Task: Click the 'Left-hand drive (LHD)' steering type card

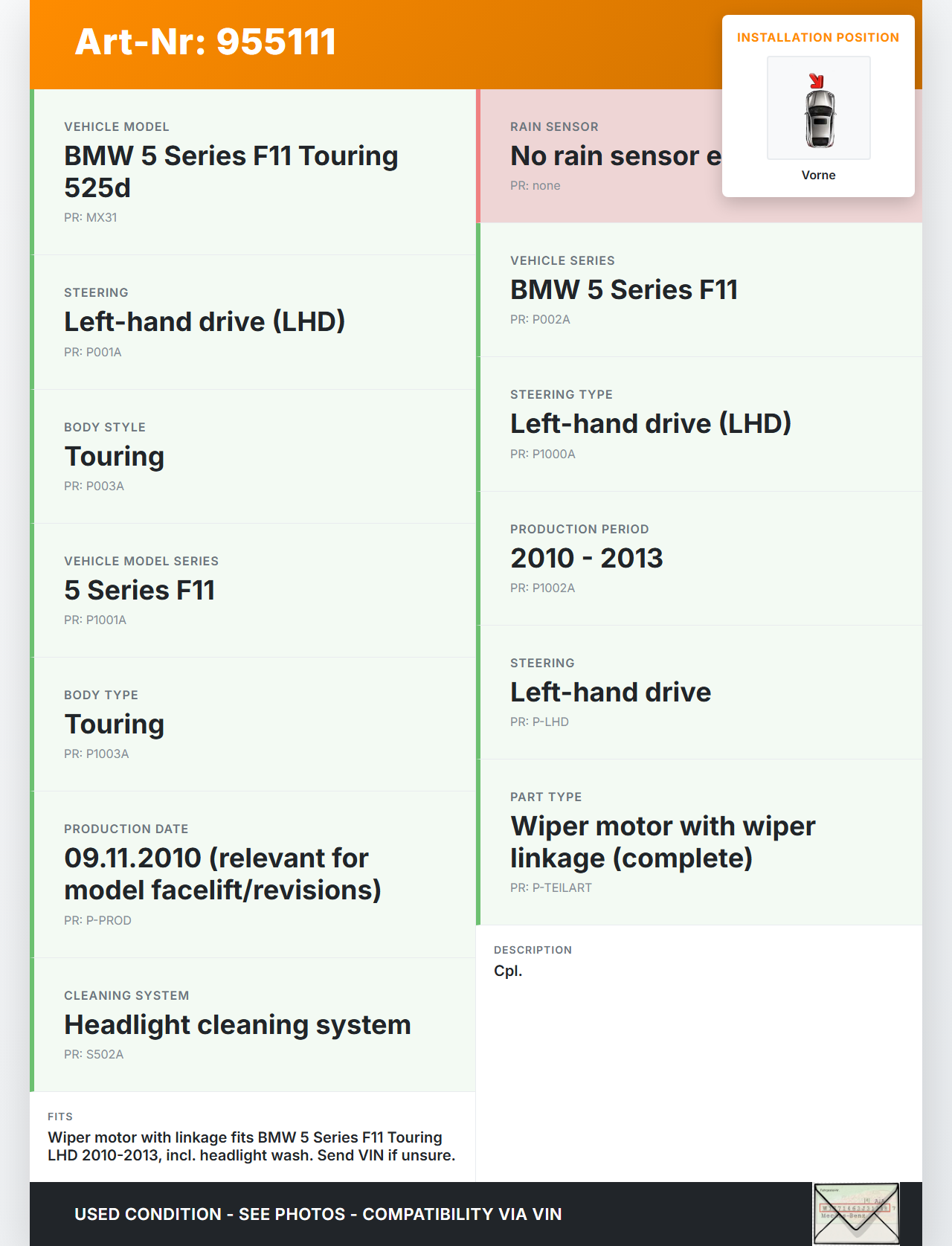Action: pos(699,424)
